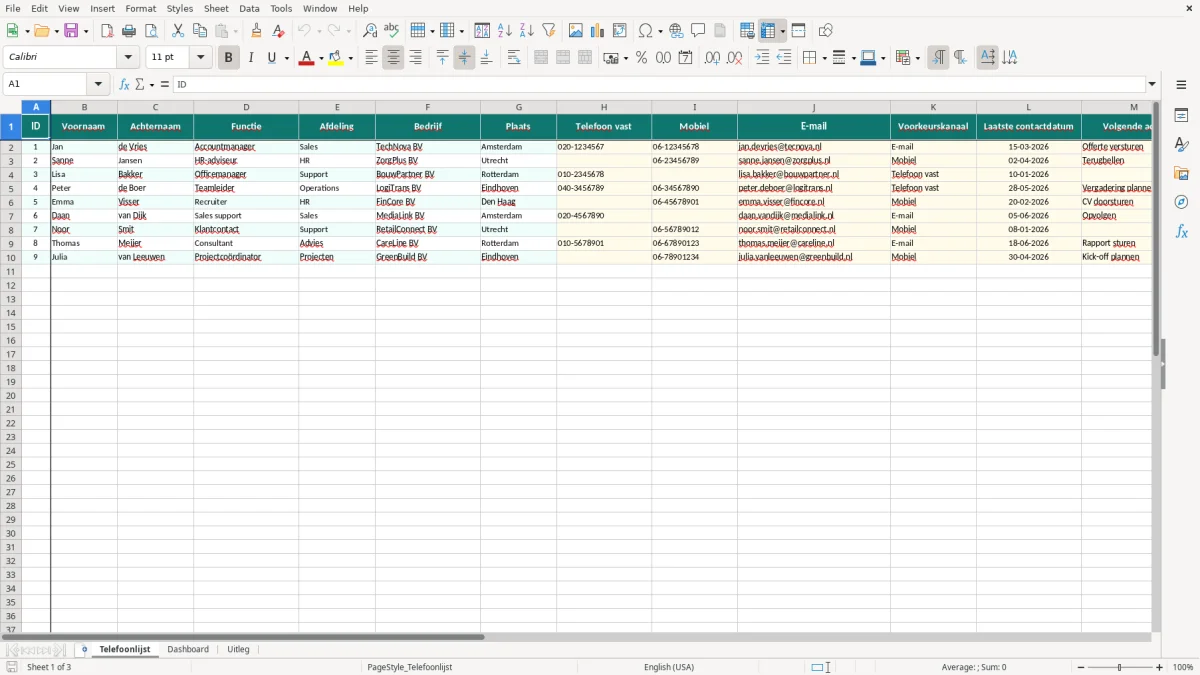Expand the Formula Bar arrow
Viewport: 1200px width, 675px height.
(1152, 84)
